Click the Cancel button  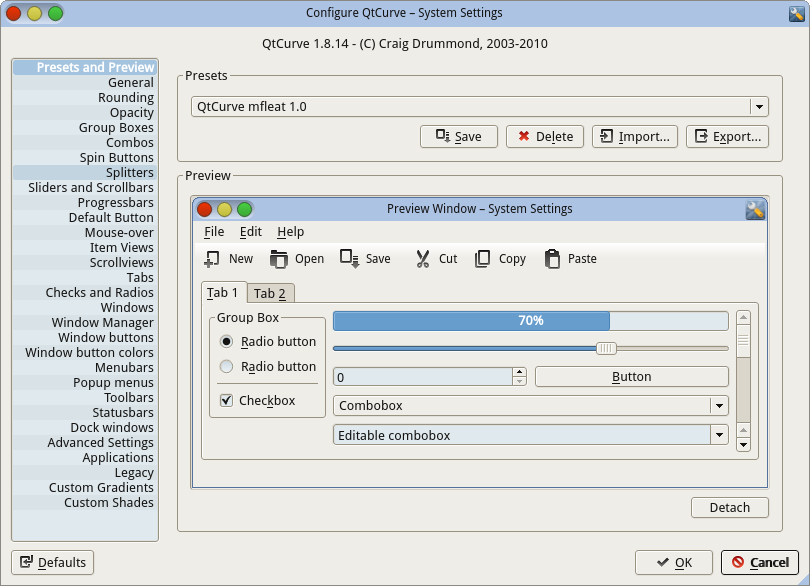[759, 562]
